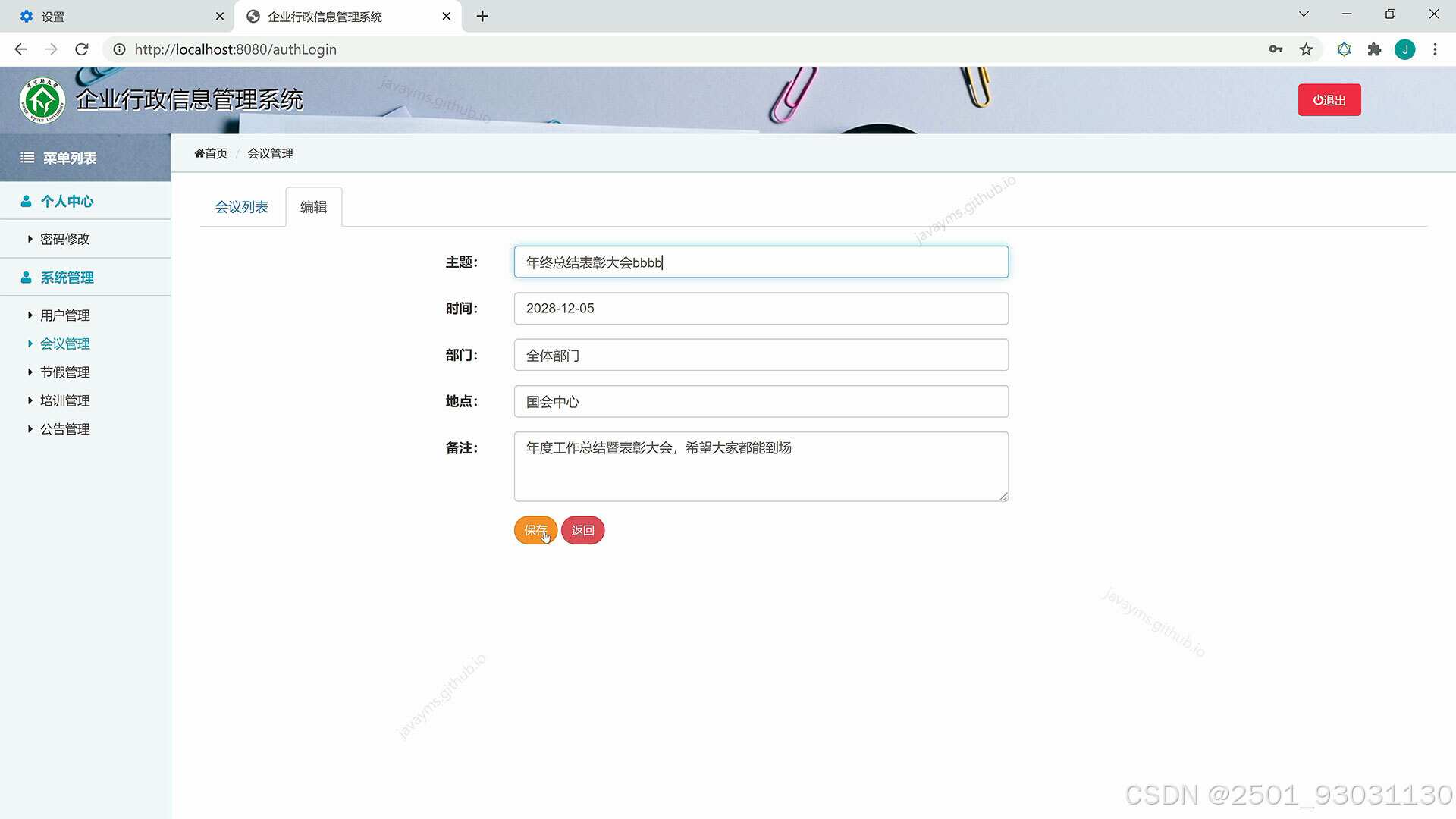
Task: Click the university logo in header
Action: coord(42,99)
